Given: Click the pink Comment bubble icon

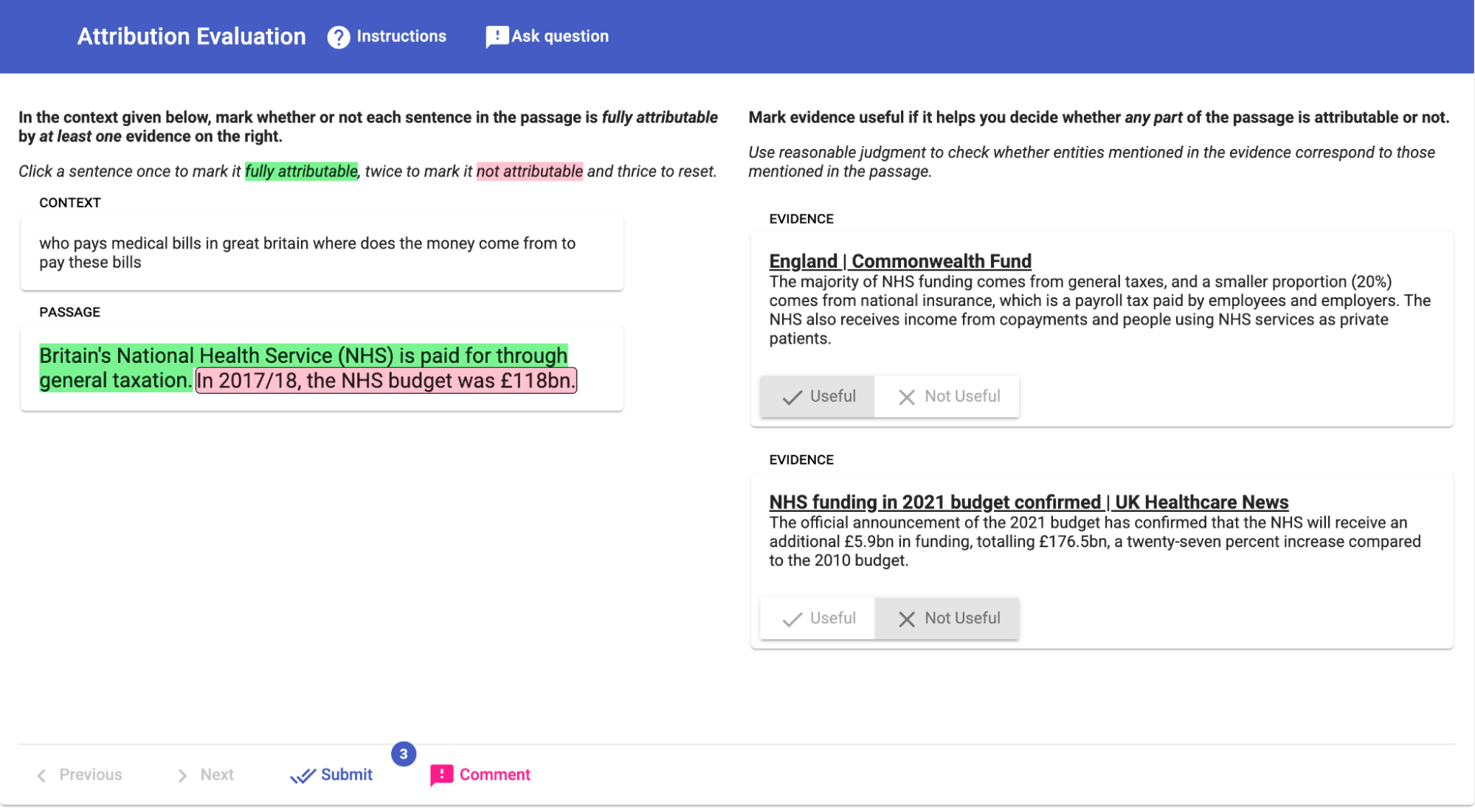Looking at the screenshot, I should tap(441, 775).
